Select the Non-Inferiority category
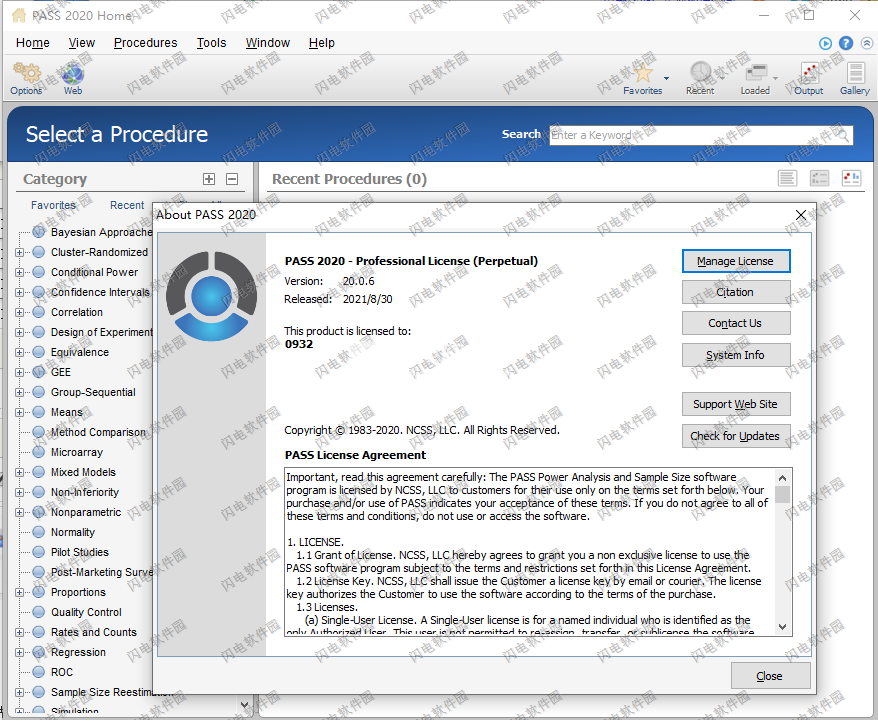 coord(85,493)
